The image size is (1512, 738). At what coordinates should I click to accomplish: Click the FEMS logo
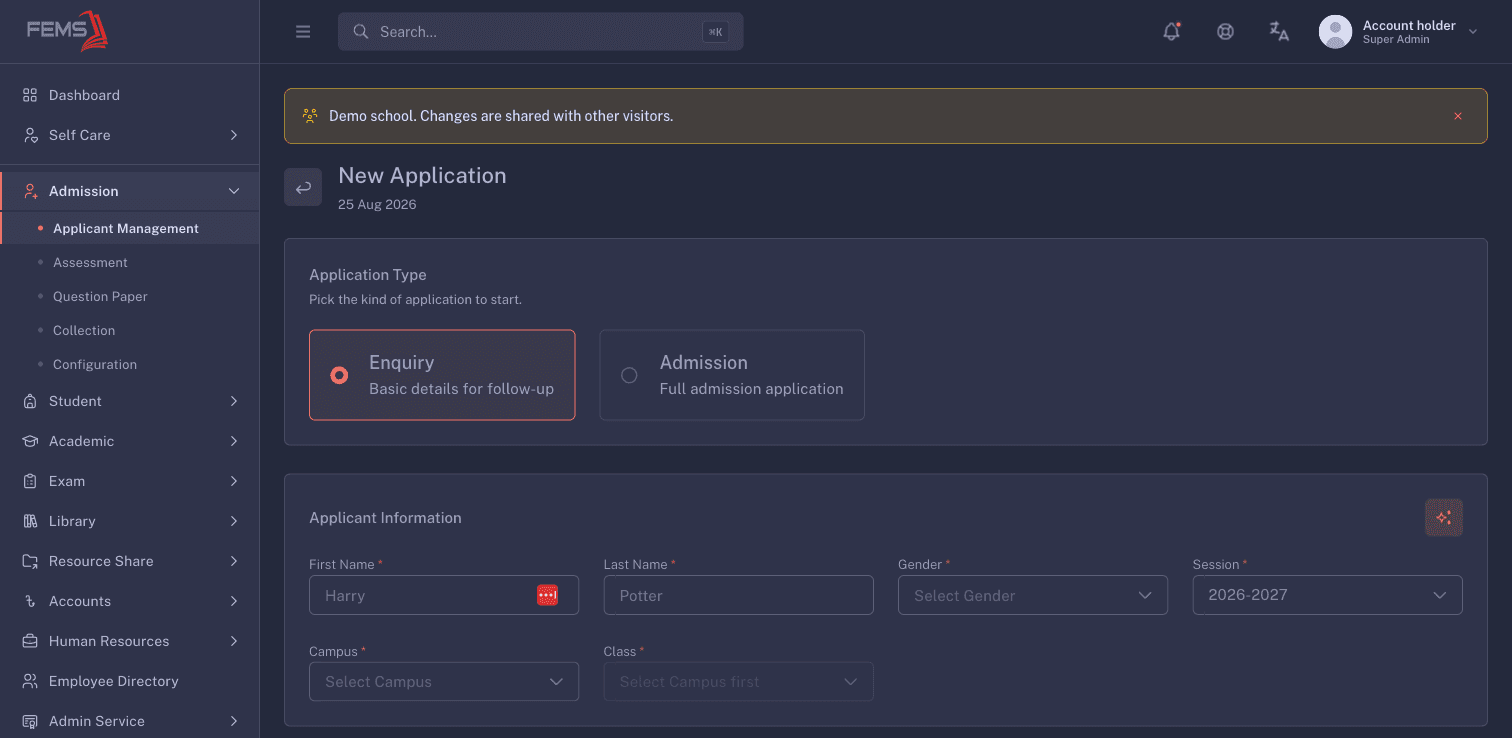pyautogui.click(x=67, y=31)
